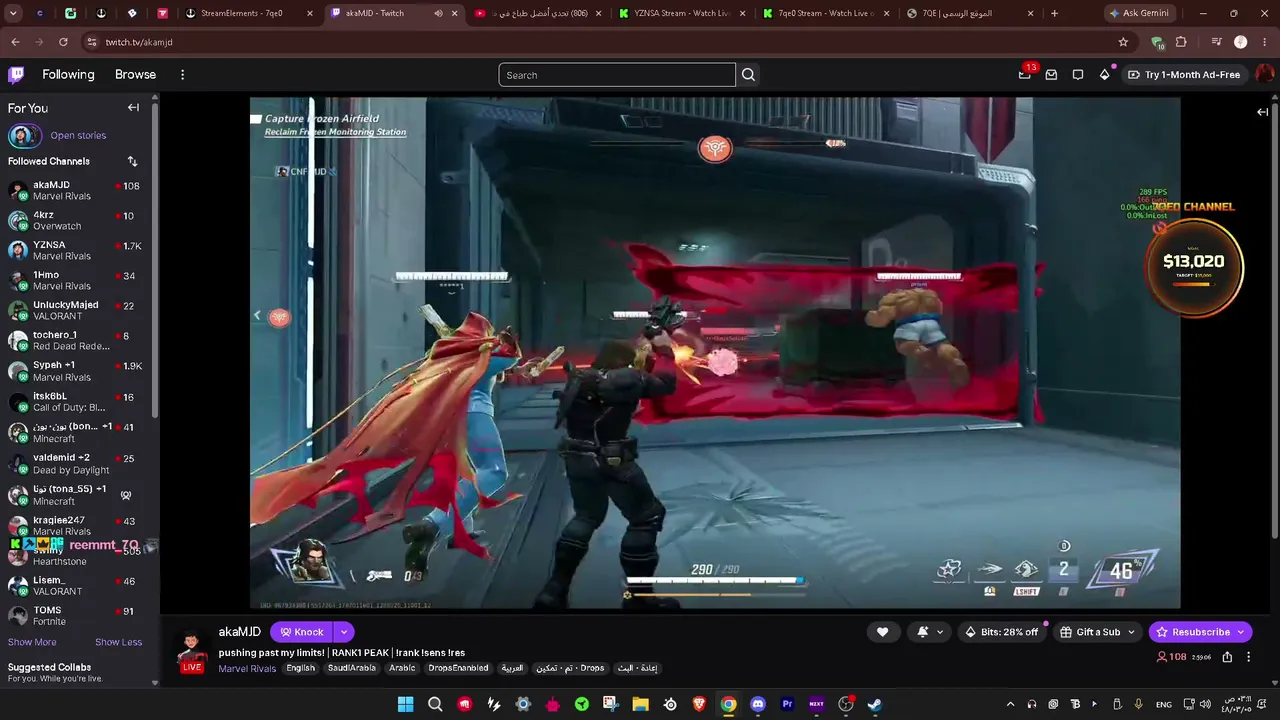
Task: Click the Open stories link
Action: 78,136
